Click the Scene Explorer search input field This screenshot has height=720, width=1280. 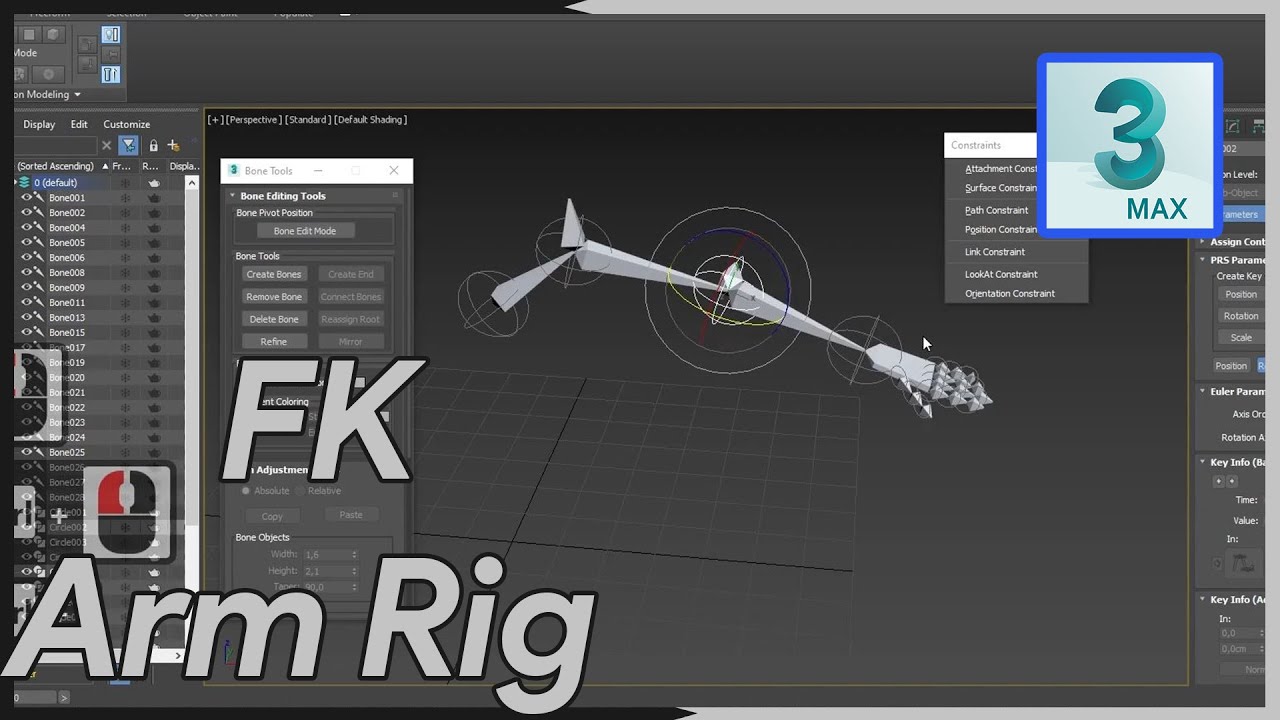pyautogui.click(x=55, y=146)
